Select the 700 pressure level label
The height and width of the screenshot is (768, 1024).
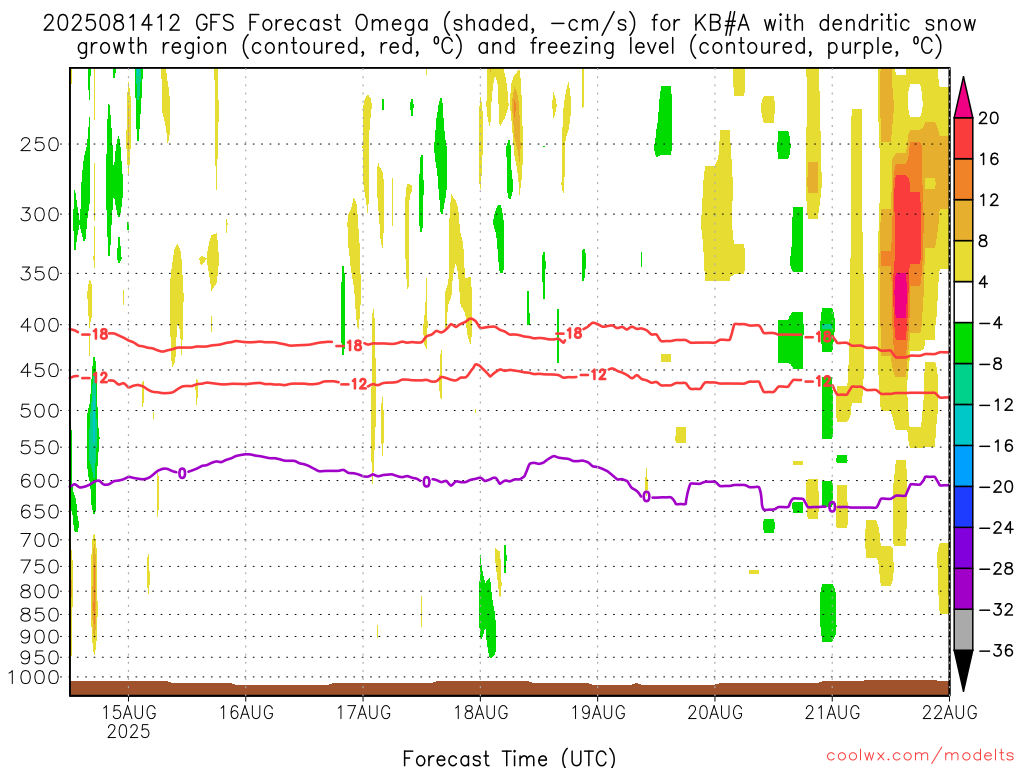pos(40,541)
